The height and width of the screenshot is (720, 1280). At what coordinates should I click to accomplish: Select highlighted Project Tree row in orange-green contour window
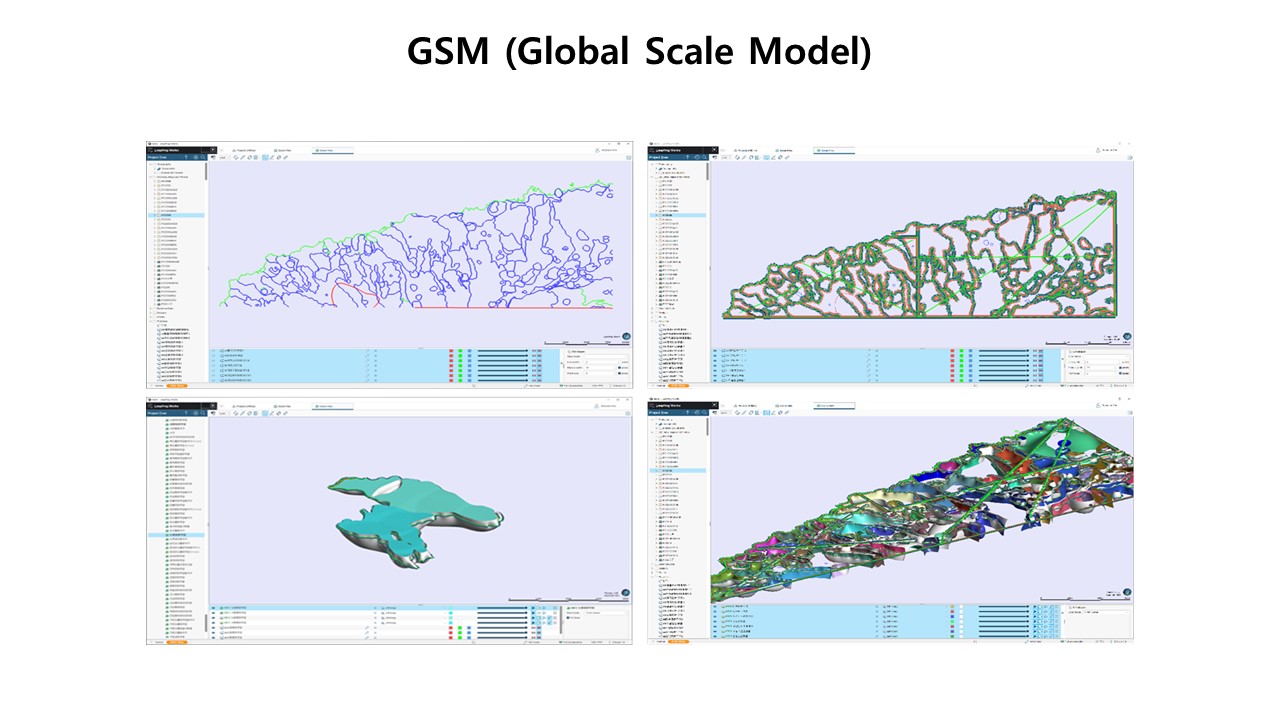click(x=676, y=215)
